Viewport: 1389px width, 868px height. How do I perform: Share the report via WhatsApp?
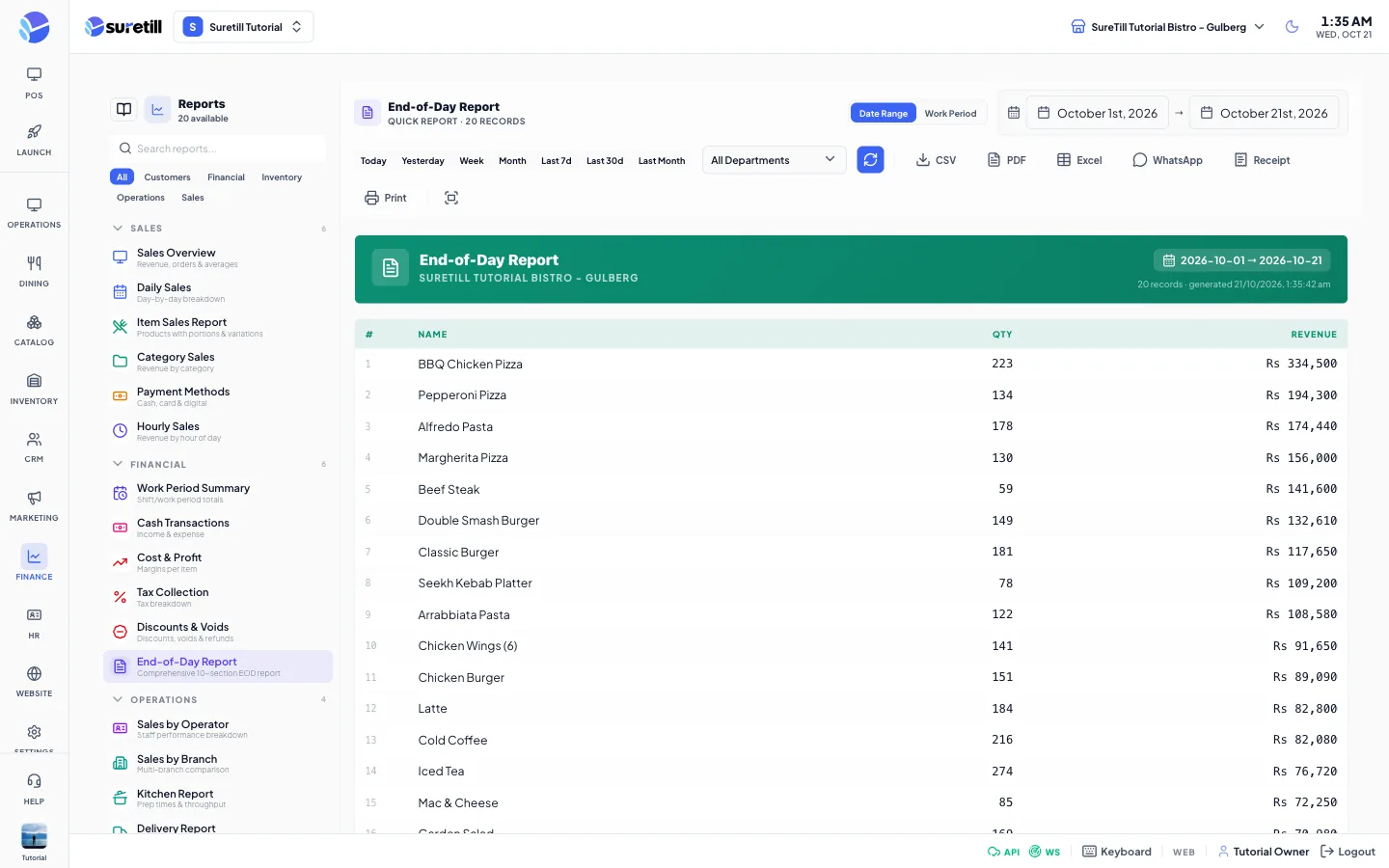pyautogui.click(x=1167, y=160)
